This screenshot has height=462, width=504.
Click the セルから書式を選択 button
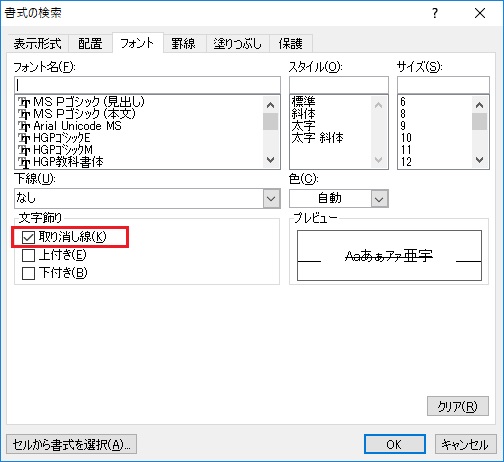[x=71, y=444]
